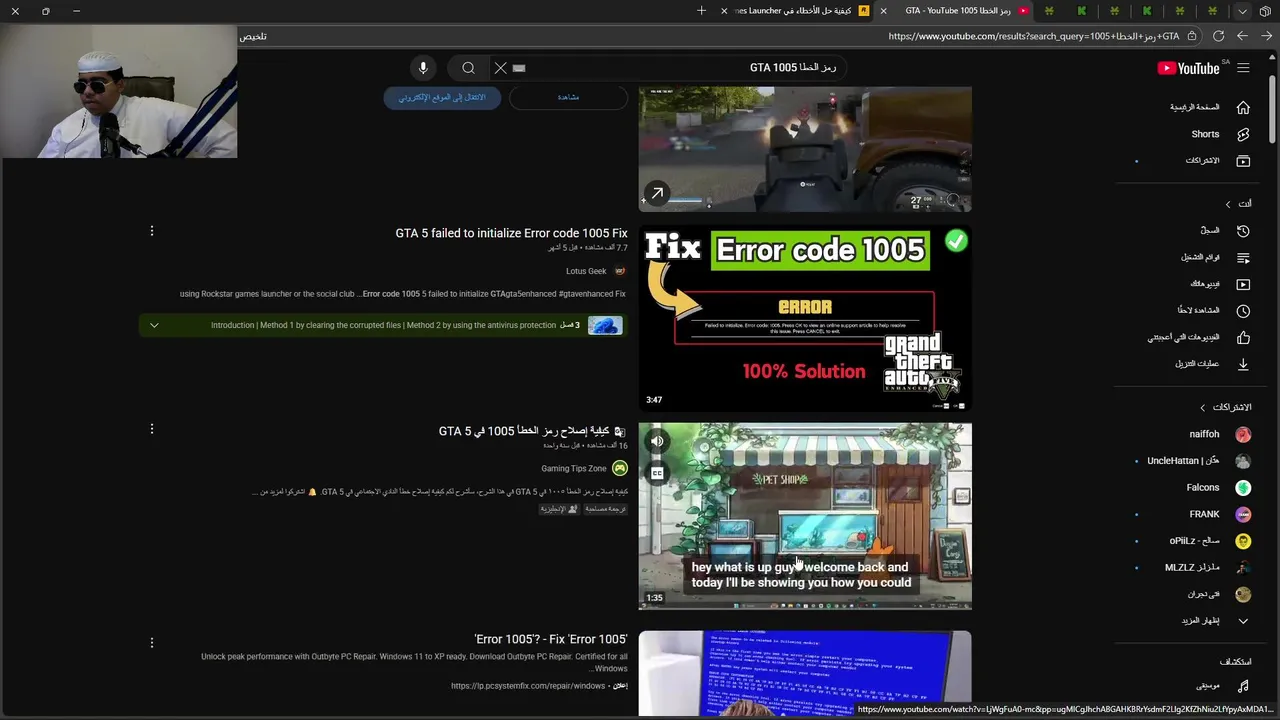Click the magnifier search button
This screenshot has height=720, width=1280.
pos(468,68)
